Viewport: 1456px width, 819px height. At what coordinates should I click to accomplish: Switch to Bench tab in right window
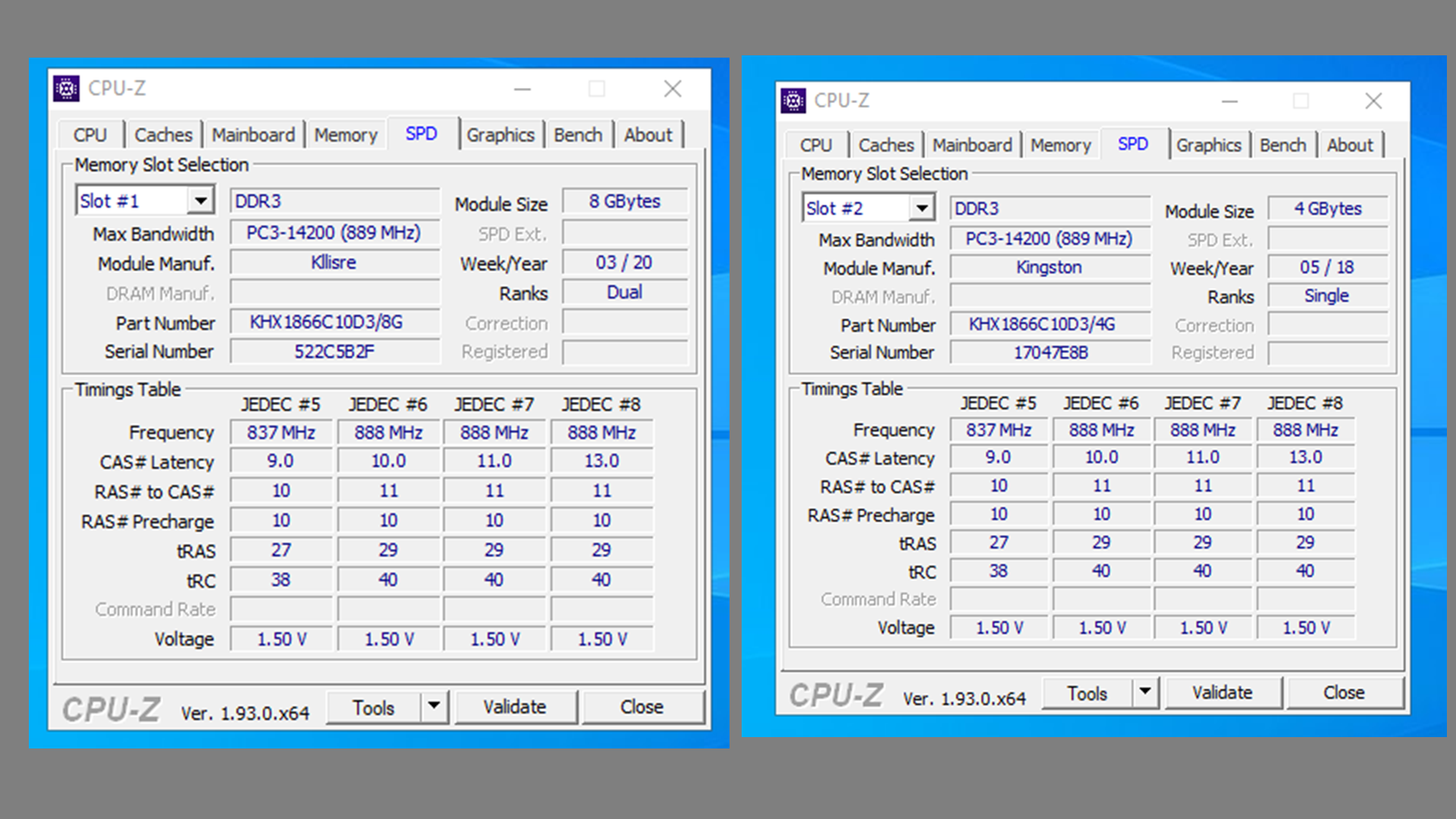[1283, 145]
